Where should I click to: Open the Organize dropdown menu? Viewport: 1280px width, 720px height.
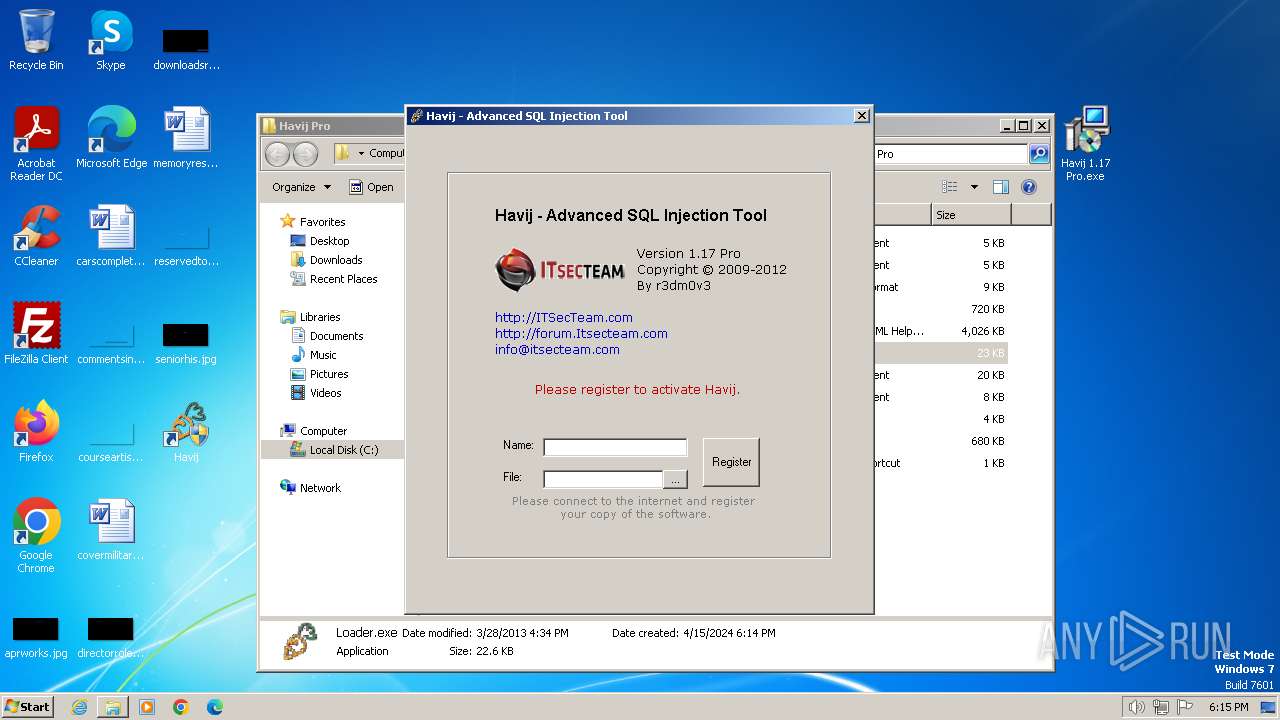pos(301,187)
